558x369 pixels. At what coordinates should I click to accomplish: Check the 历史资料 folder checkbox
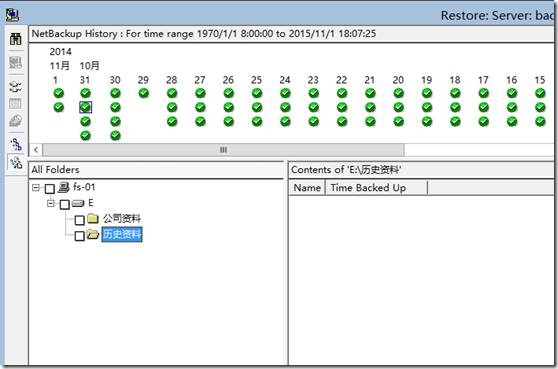tap(80, 236)
